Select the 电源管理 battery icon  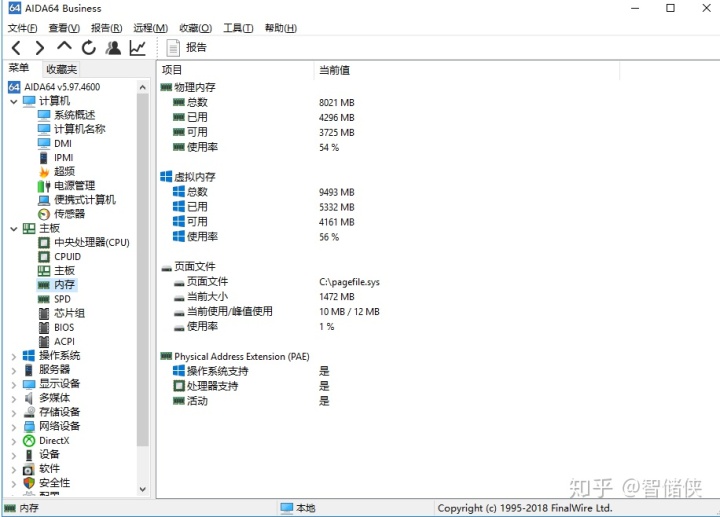pos(44,186)
